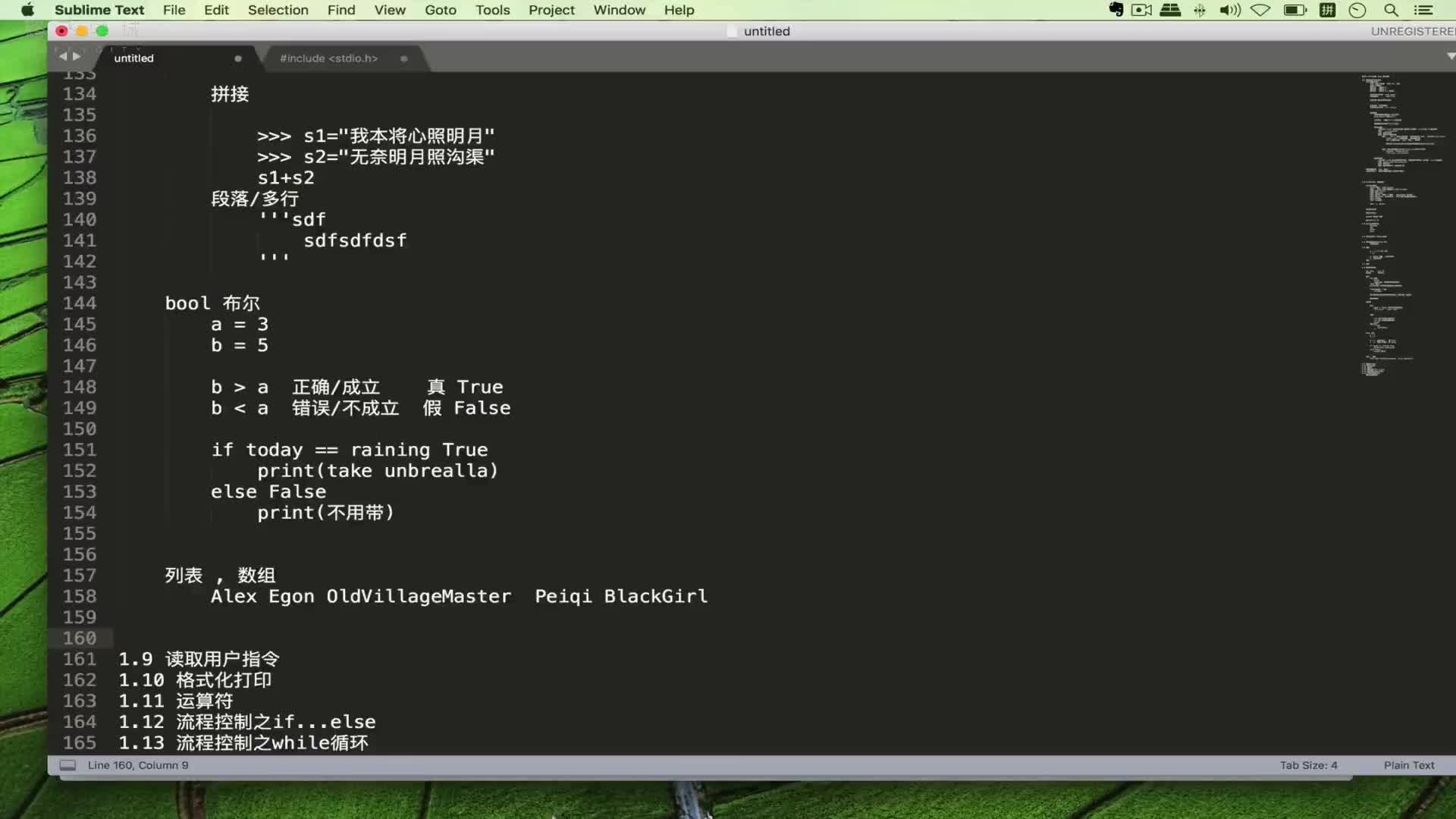The image size is (1456, 819).
Task: Open the Sublime Text application menu
Action: [99, 10]
